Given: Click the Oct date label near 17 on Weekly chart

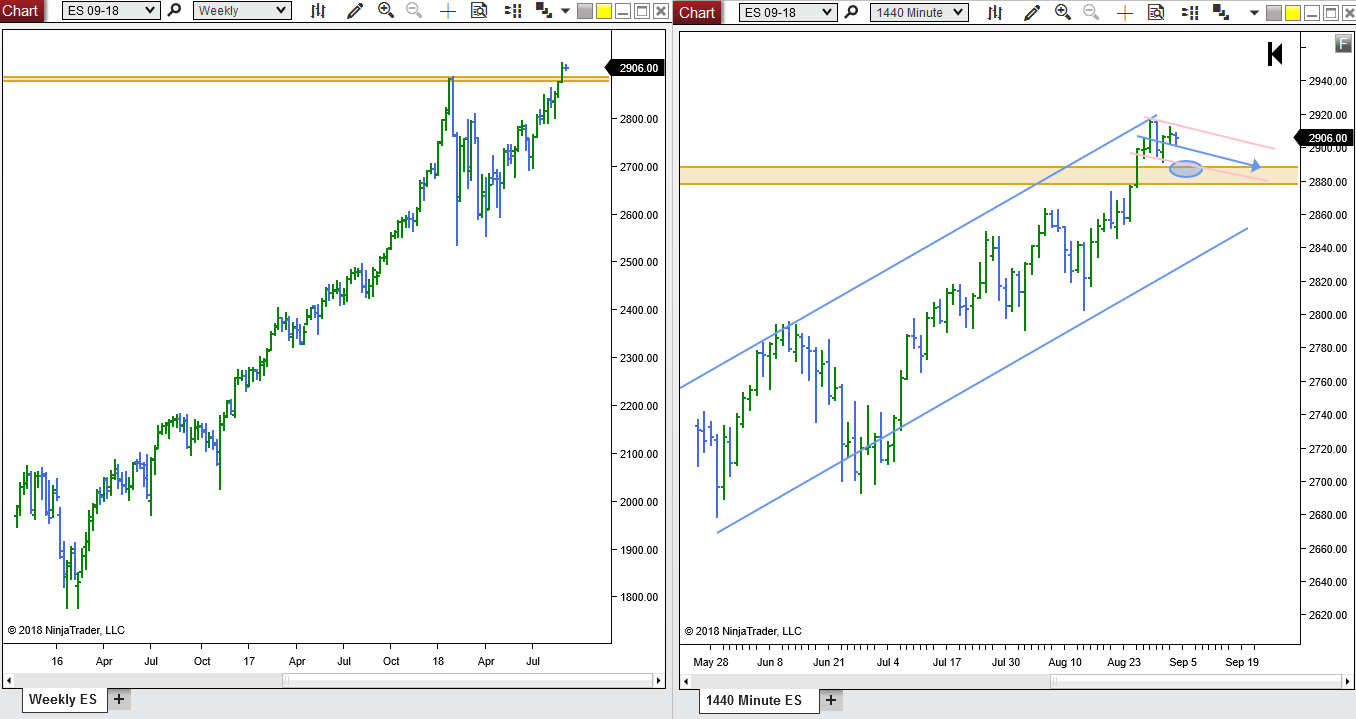Looking at the screenshot, I should (202, 662).
